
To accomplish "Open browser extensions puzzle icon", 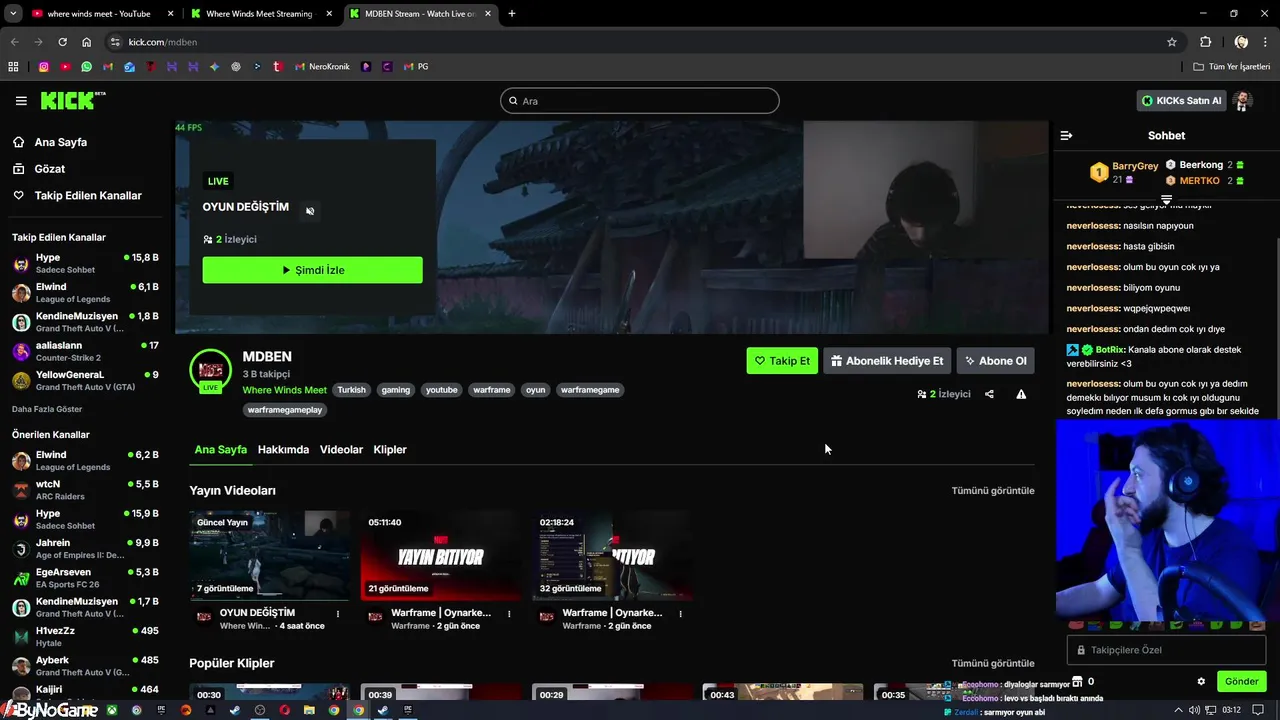I will pos(1205,42).
